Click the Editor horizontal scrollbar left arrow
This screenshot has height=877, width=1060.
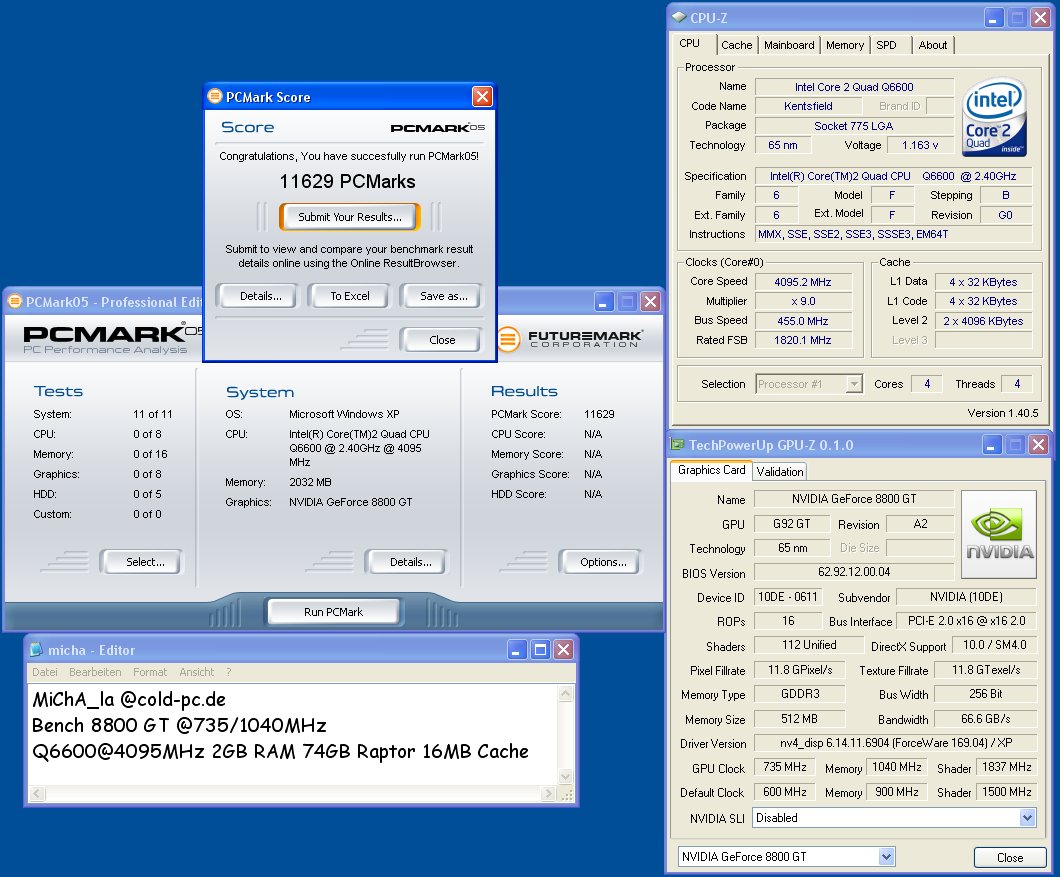[x=37, y=794]
